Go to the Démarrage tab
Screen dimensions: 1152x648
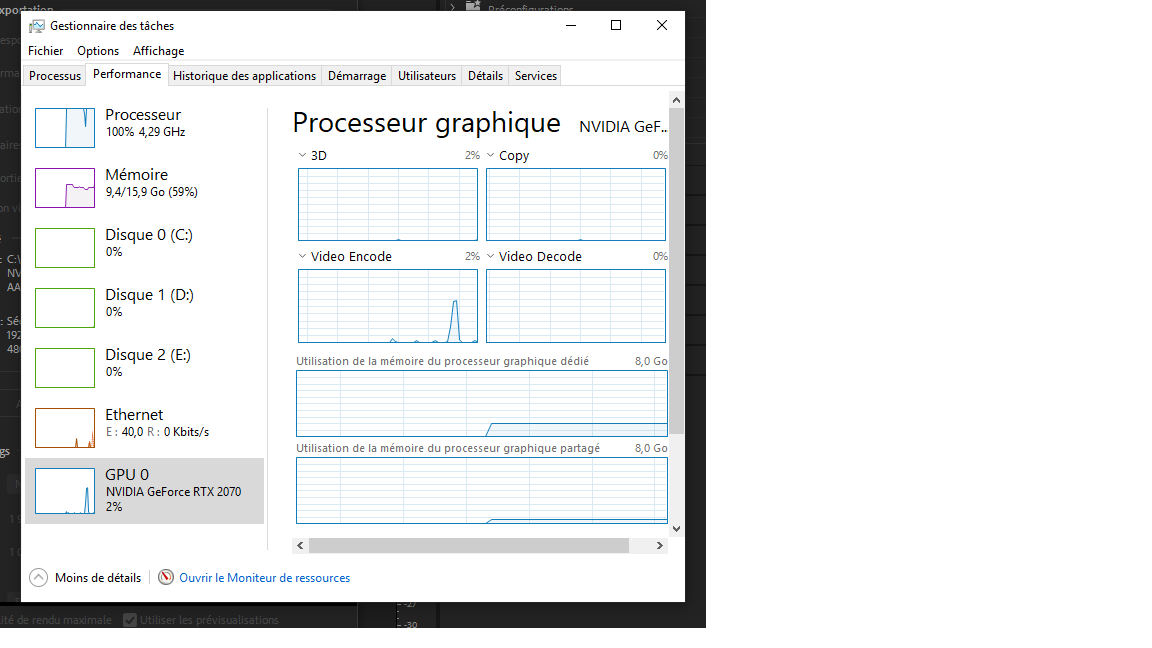[x=356, y=75]
